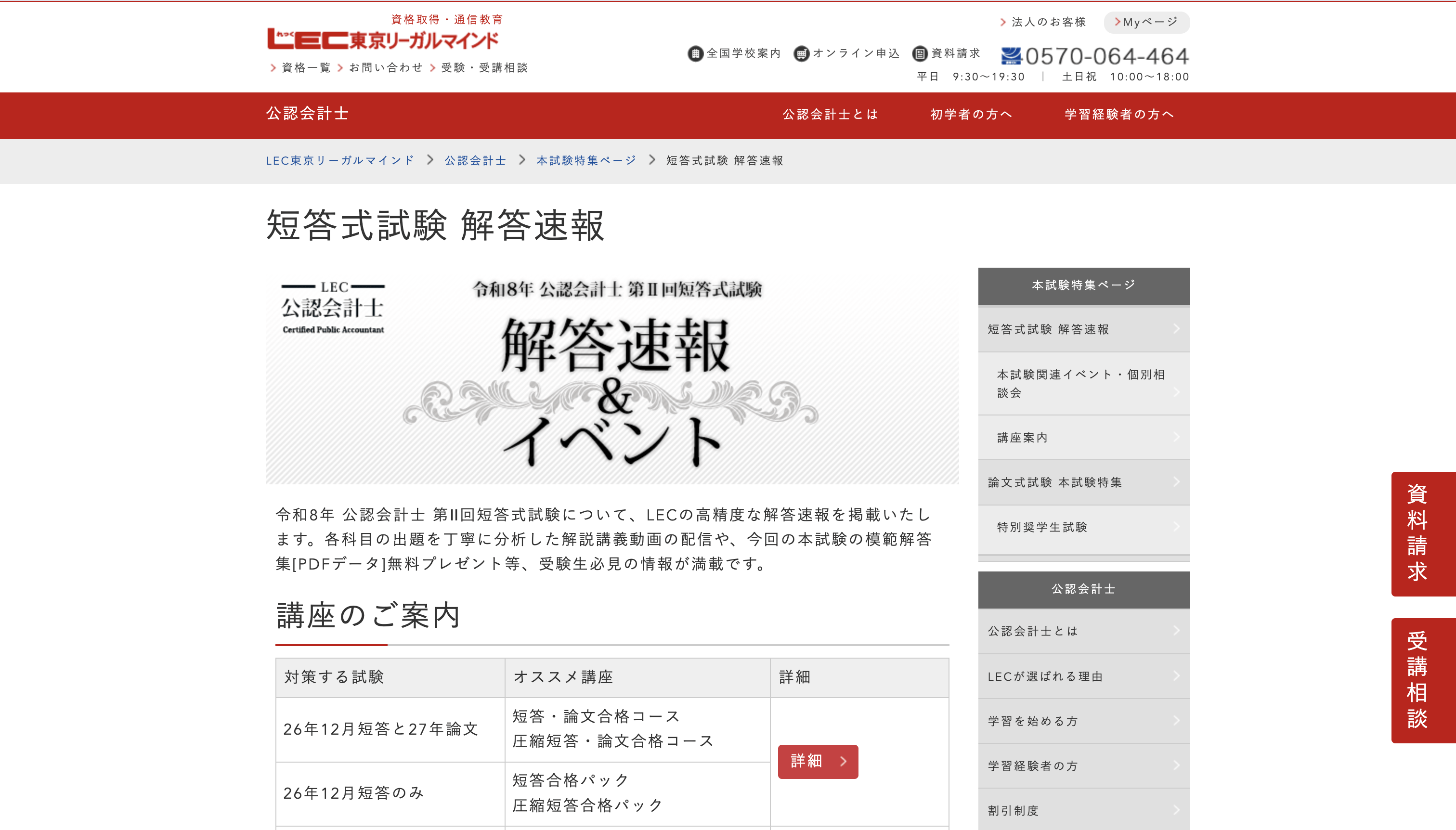Open the お問い合わせ link
The height and width of the screenshot is (830, 1456).
tap(380, 68)
